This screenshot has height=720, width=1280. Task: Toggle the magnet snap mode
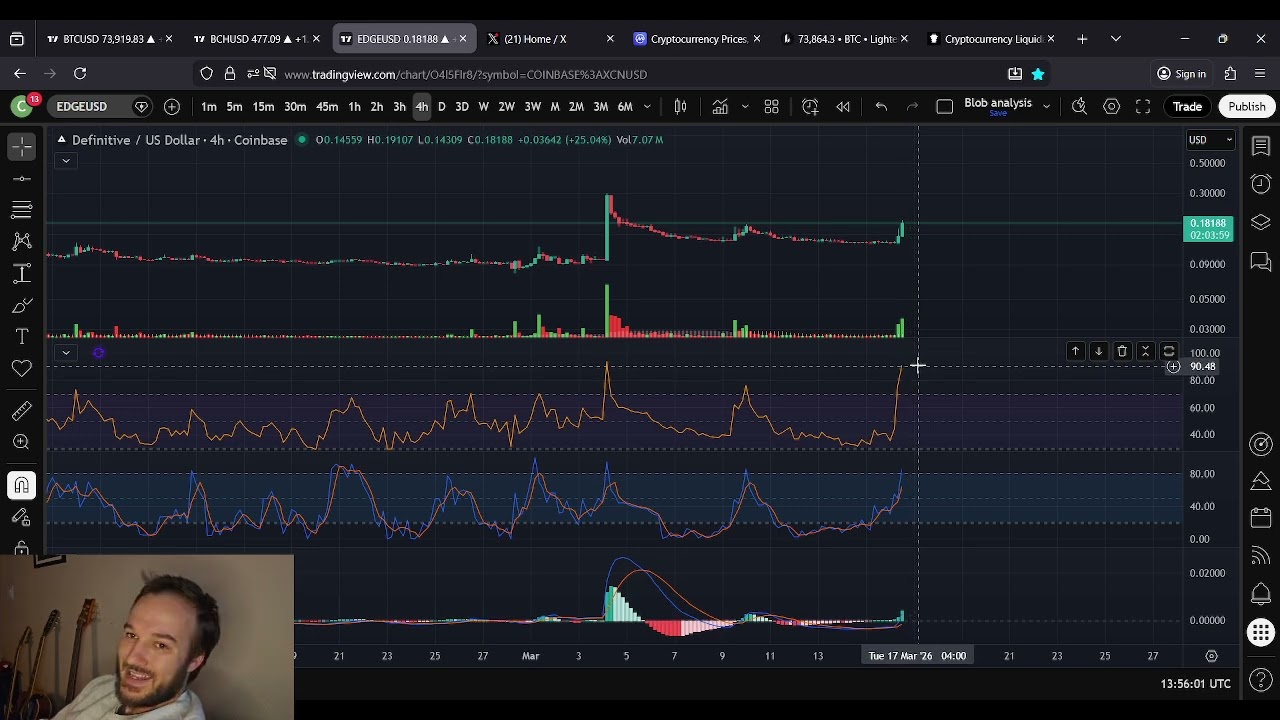21,486
